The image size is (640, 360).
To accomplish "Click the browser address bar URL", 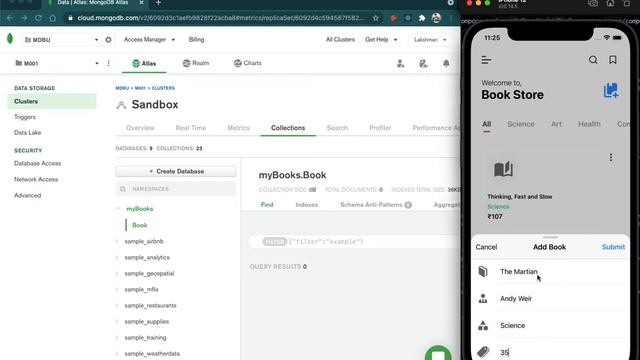I will (220, 18).
